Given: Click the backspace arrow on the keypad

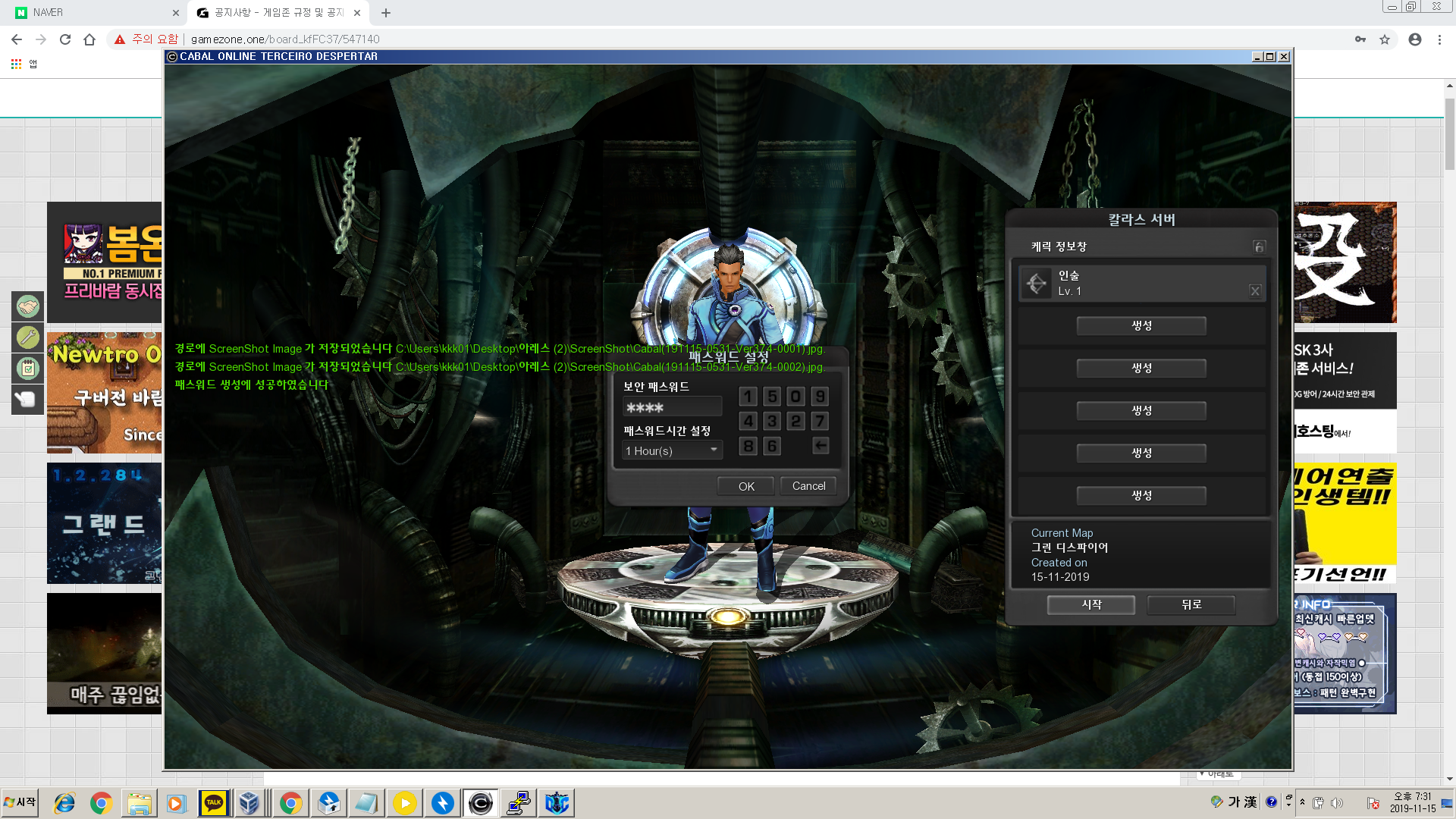Looking at the screenshot, I should pos(820,446).
